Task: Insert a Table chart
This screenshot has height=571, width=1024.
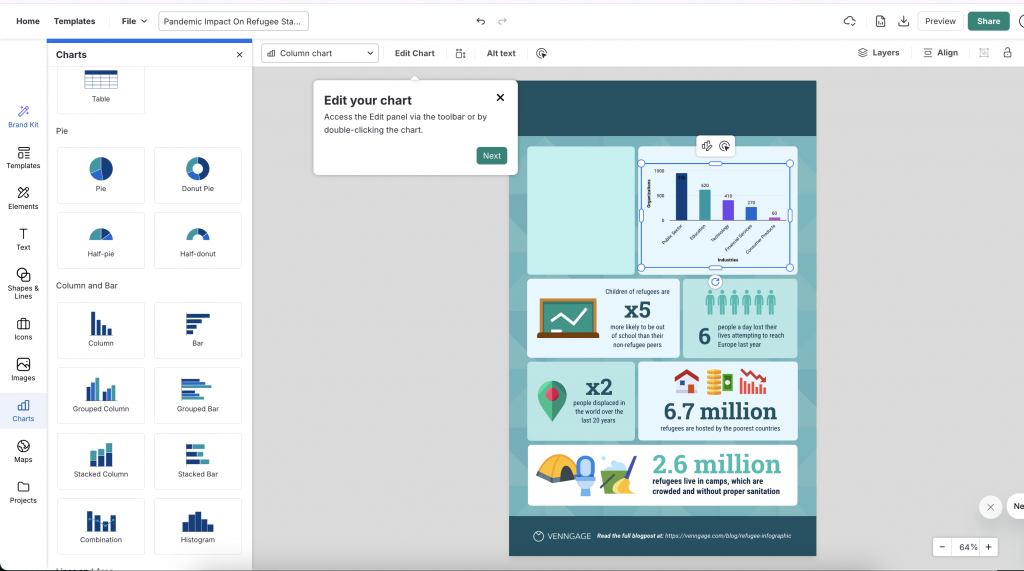Action: click(101, 88)
